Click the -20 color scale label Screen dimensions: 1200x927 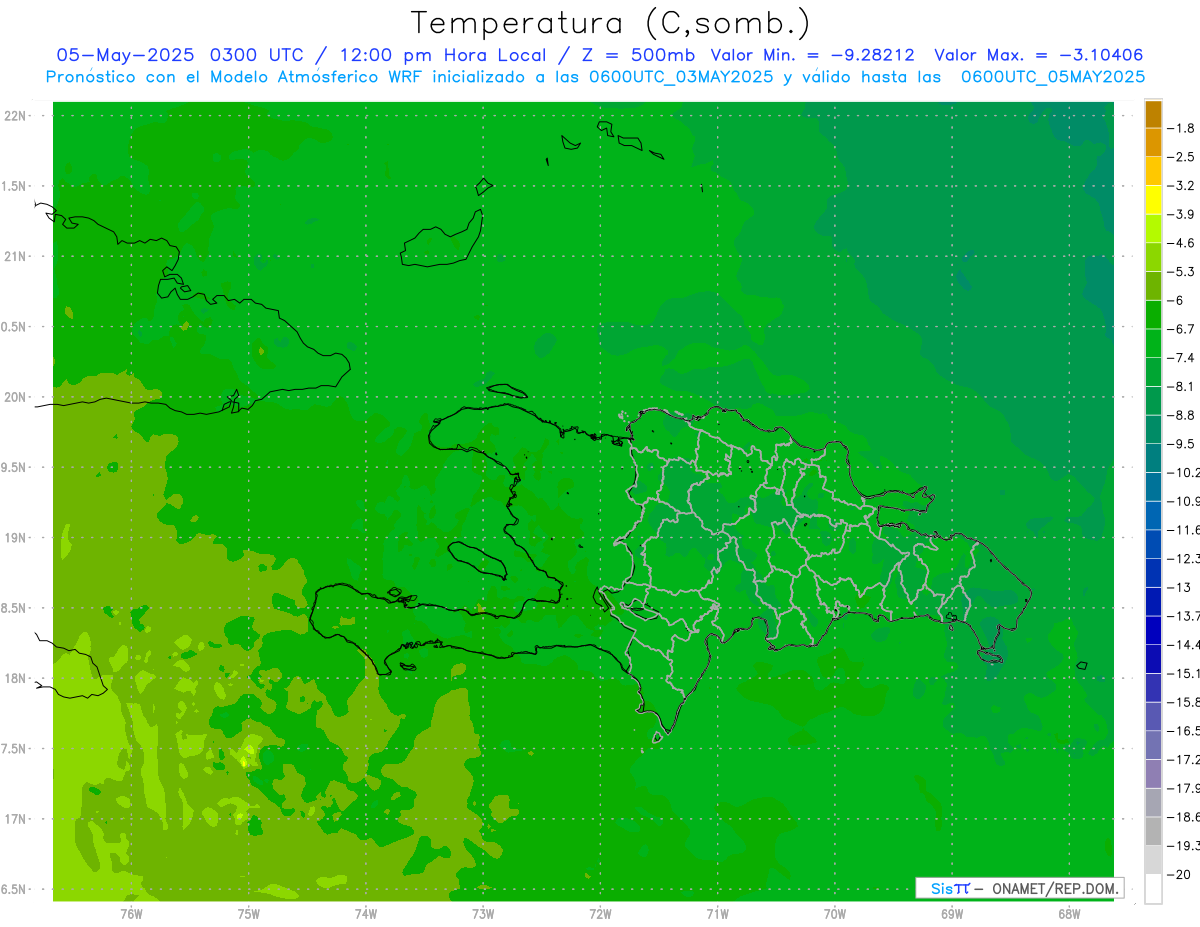click(1180, 874)
